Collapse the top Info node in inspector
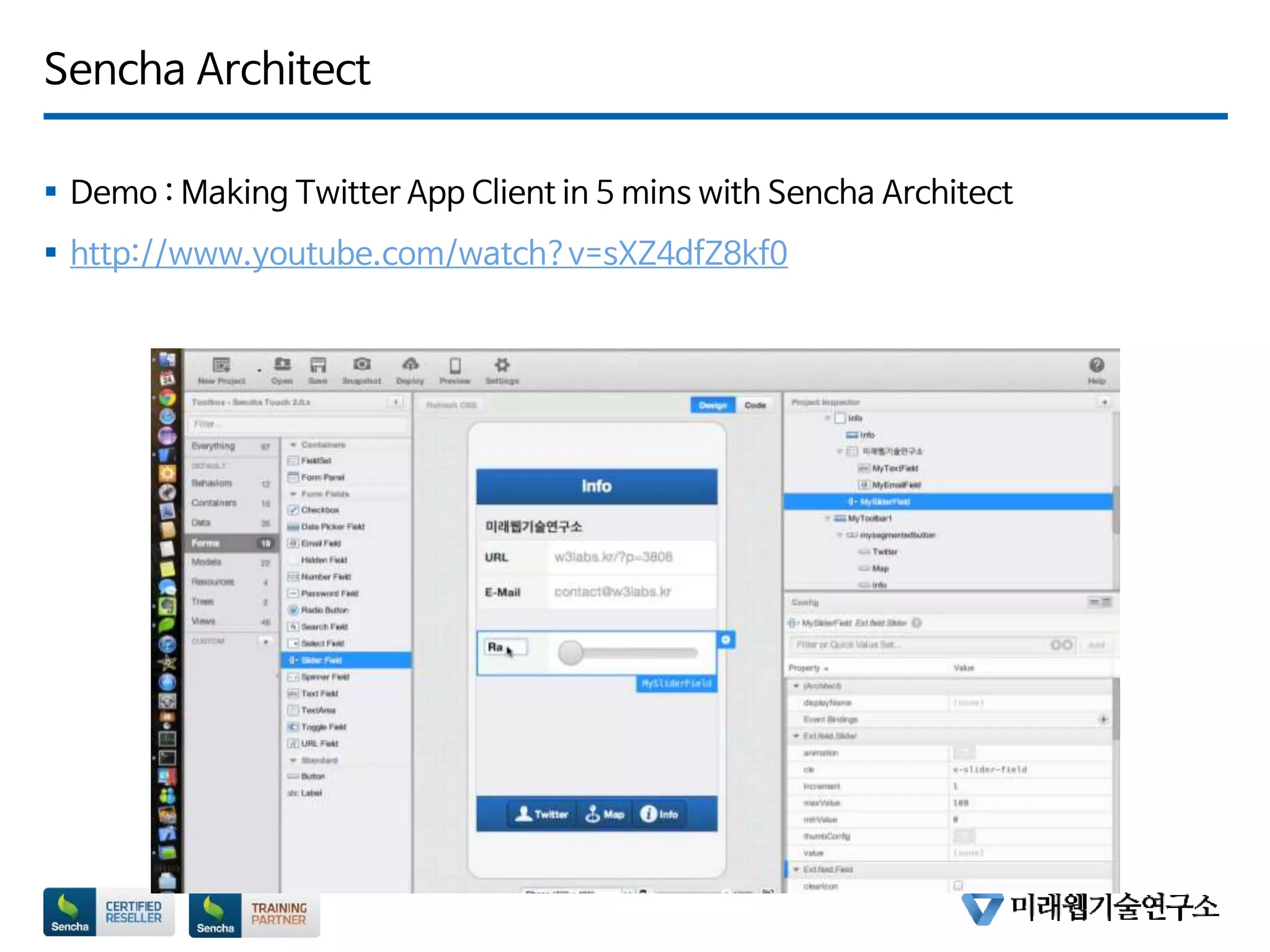This screenshot has width=1270, height=952. point(827,418)
